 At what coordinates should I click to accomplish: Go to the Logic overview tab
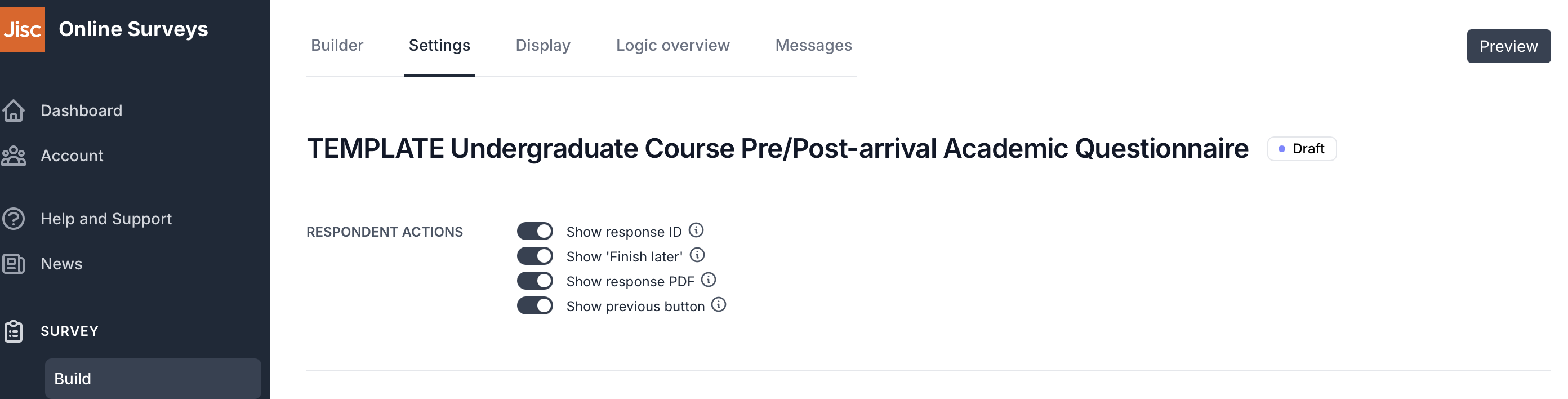click(x=672, y=46)
